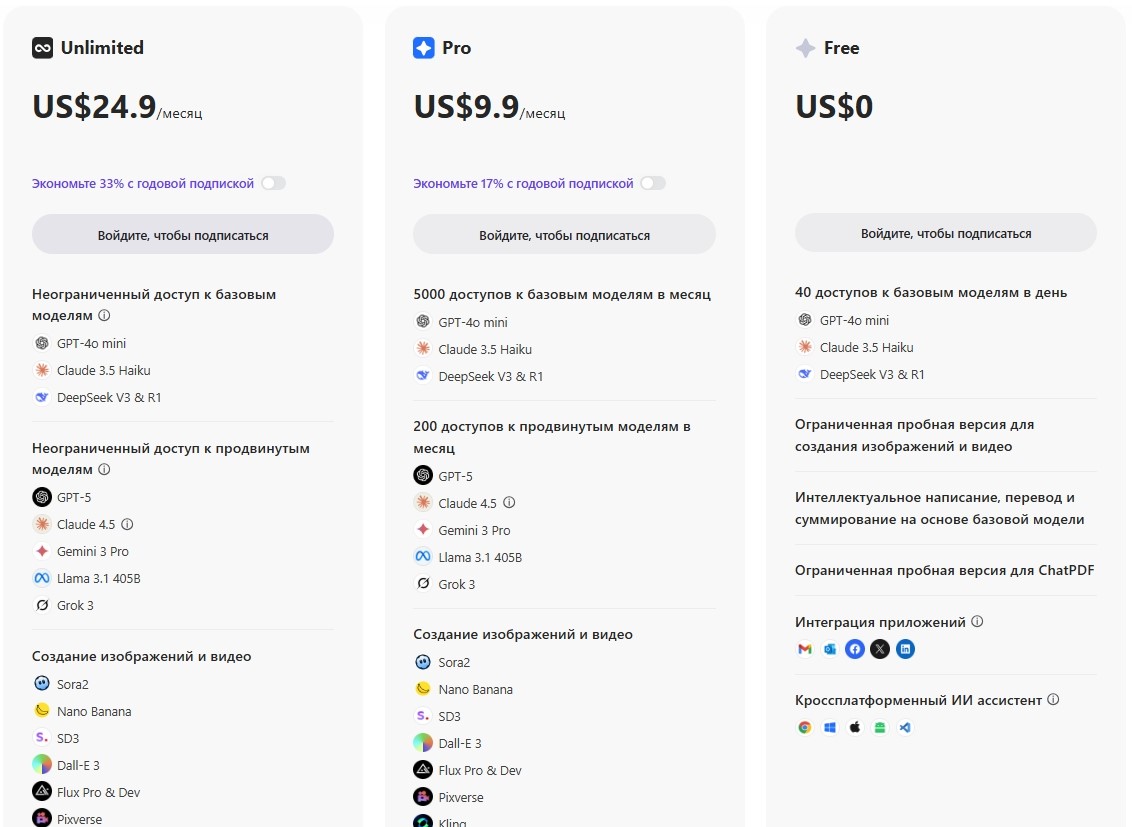Click the LinkedIn integration icon

[x=905, y=649]
